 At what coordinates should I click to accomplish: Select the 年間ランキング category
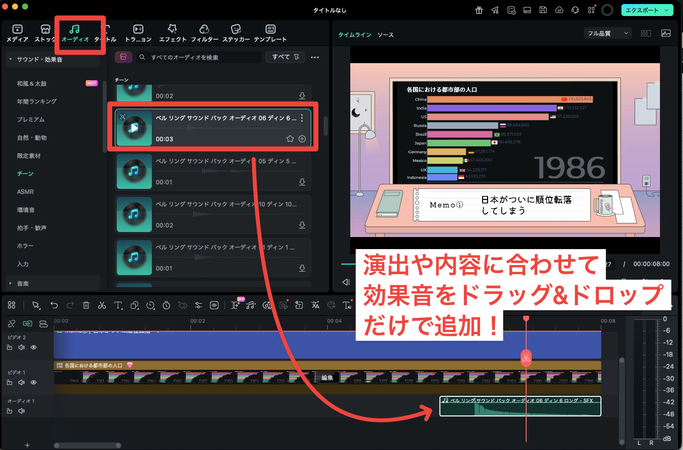coord(37,102)
